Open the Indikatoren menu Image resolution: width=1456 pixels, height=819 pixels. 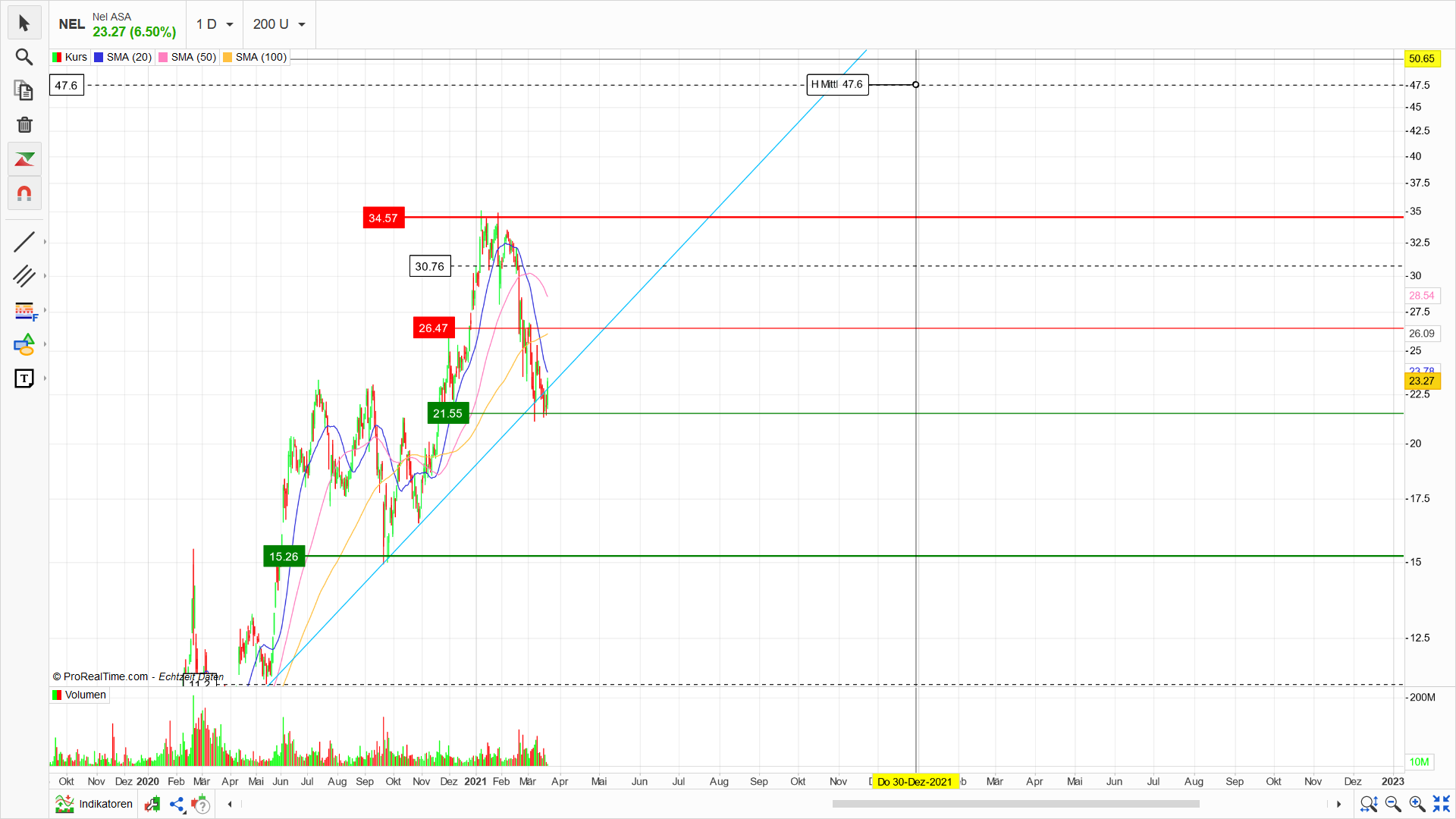point(93,805)
